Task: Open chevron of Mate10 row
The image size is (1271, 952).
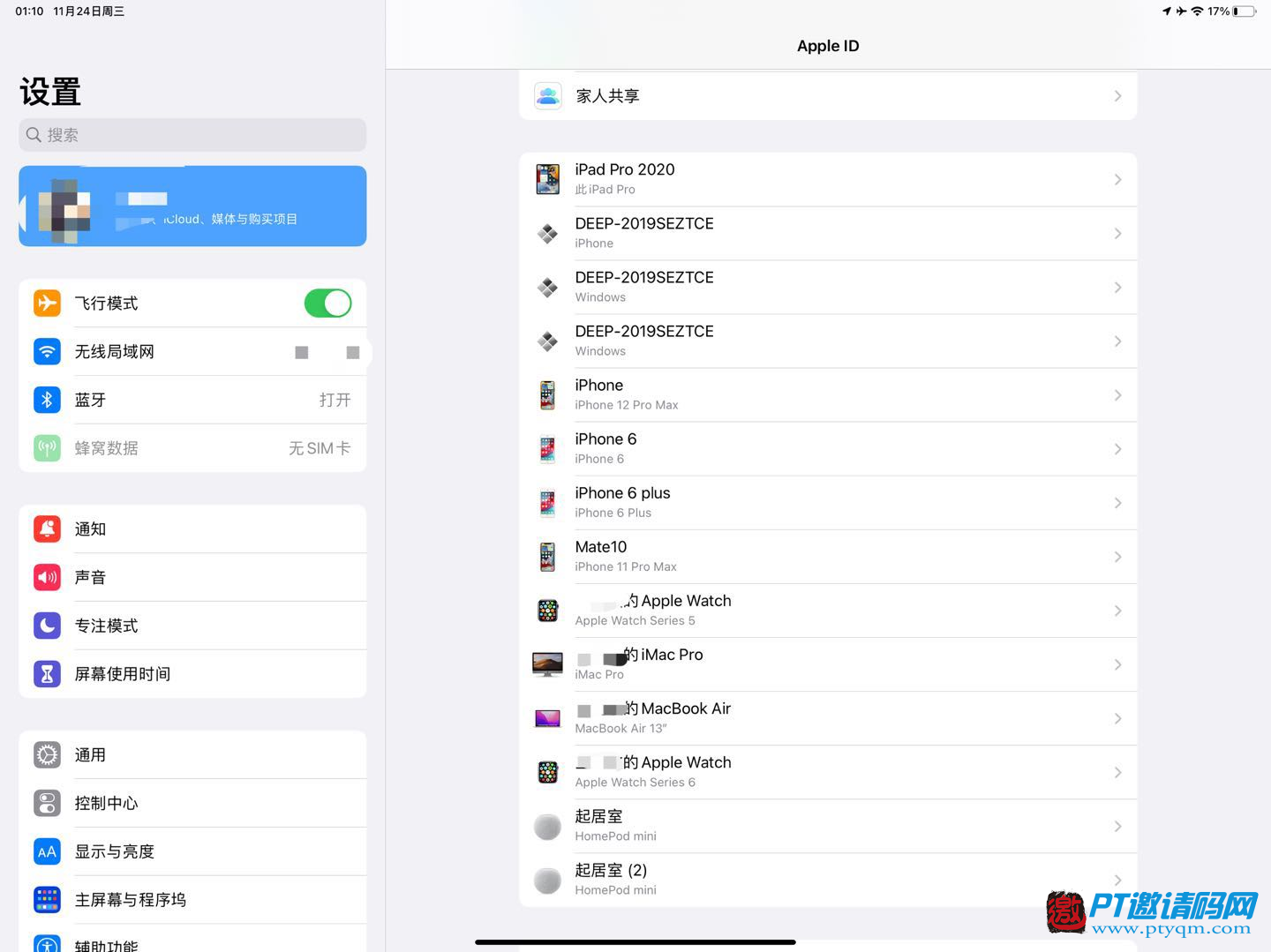Action: click(1118, 557)
